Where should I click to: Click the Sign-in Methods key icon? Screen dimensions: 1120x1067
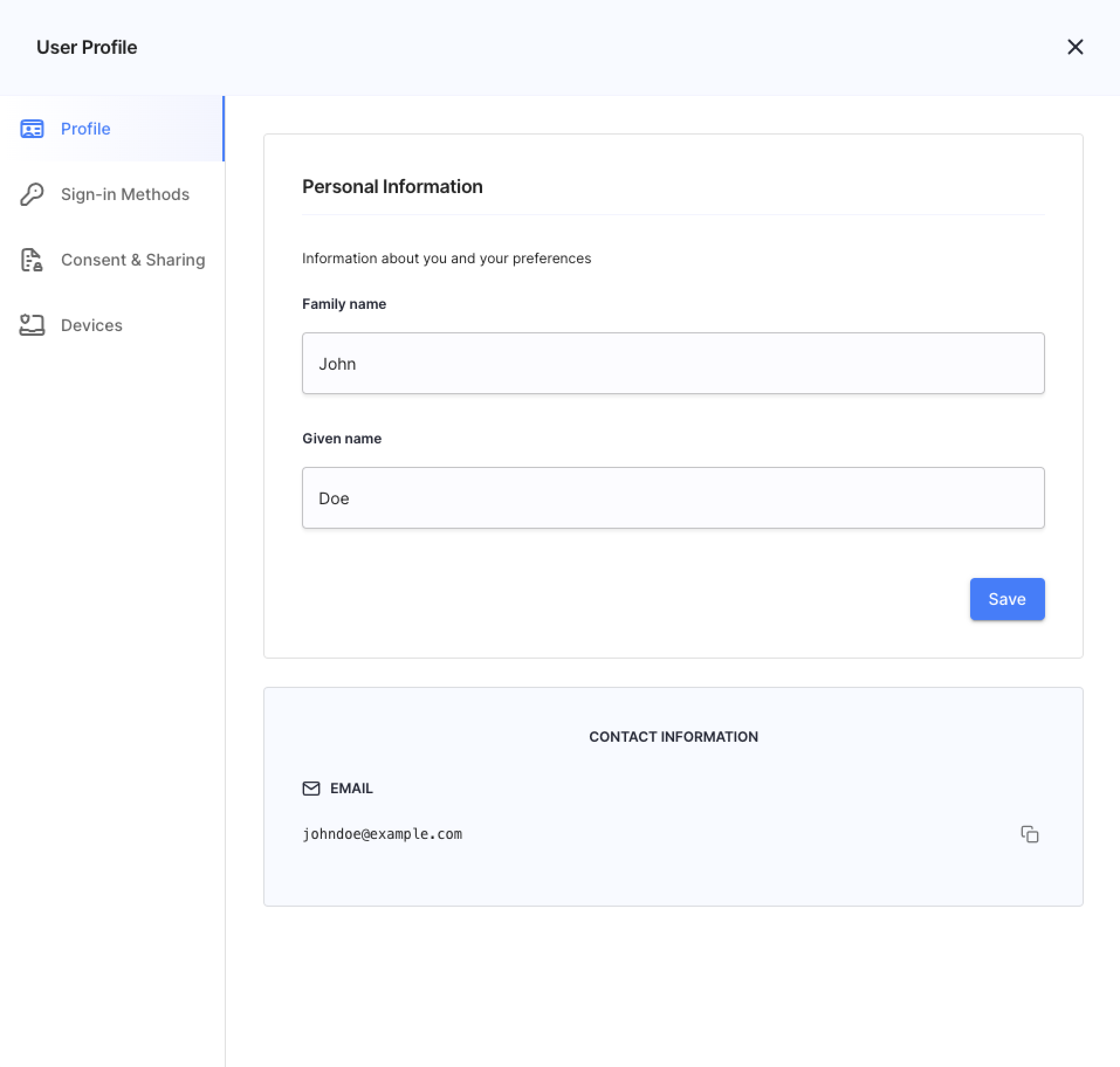click(32, 194)
